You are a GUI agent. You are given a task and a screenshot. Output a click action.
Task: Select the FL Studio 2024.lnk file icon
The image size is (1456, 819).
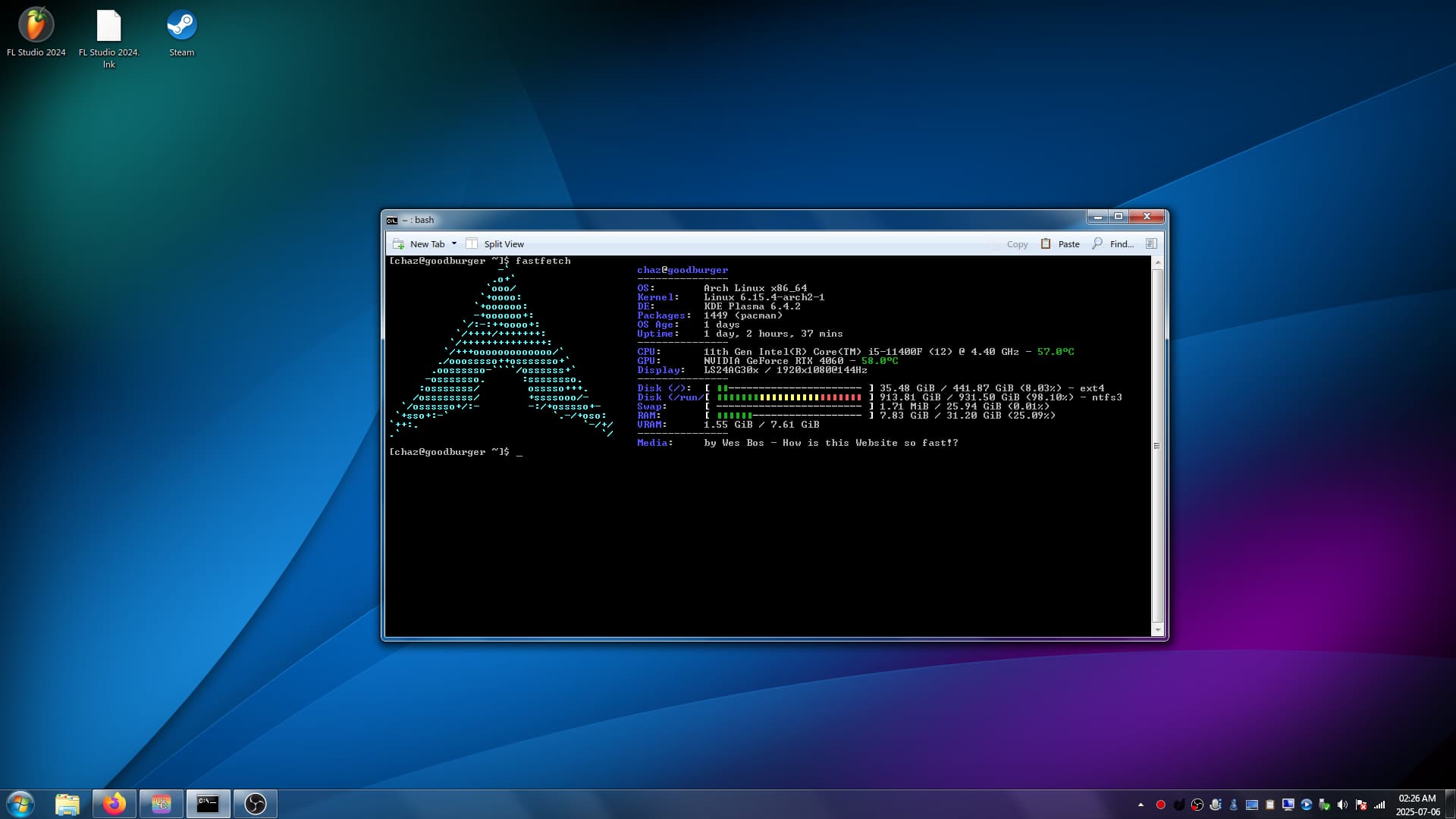tap(109, 39)
